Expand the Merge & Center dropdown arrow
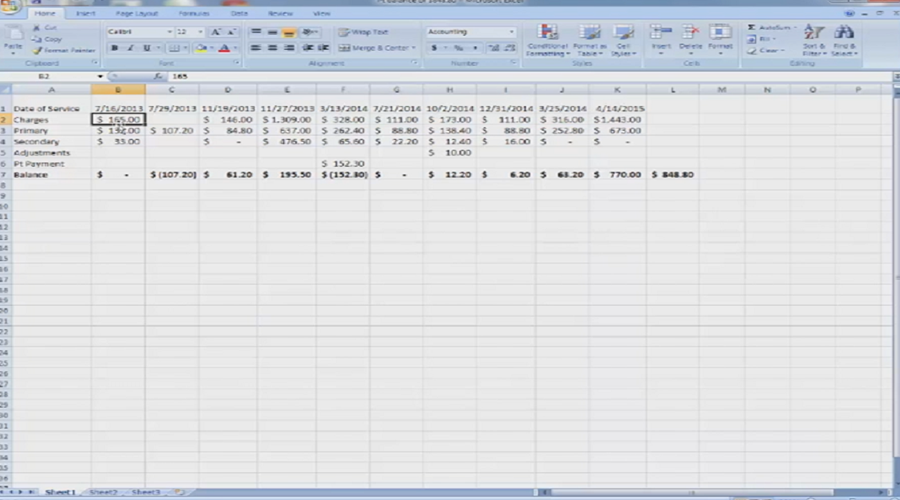Screen dimensions: 900x500 click(x=413, y=48)
